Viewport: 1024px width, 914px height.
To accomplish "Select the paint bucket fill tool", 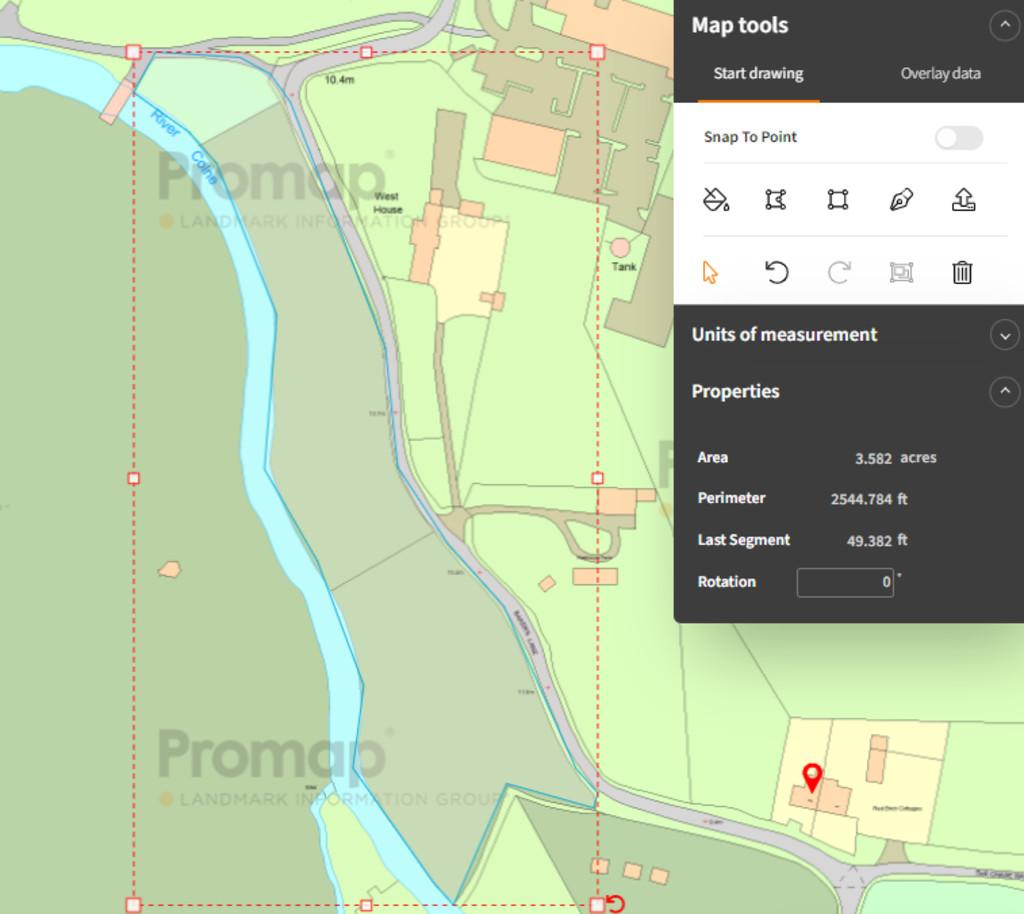I will [x=715, y=199].
